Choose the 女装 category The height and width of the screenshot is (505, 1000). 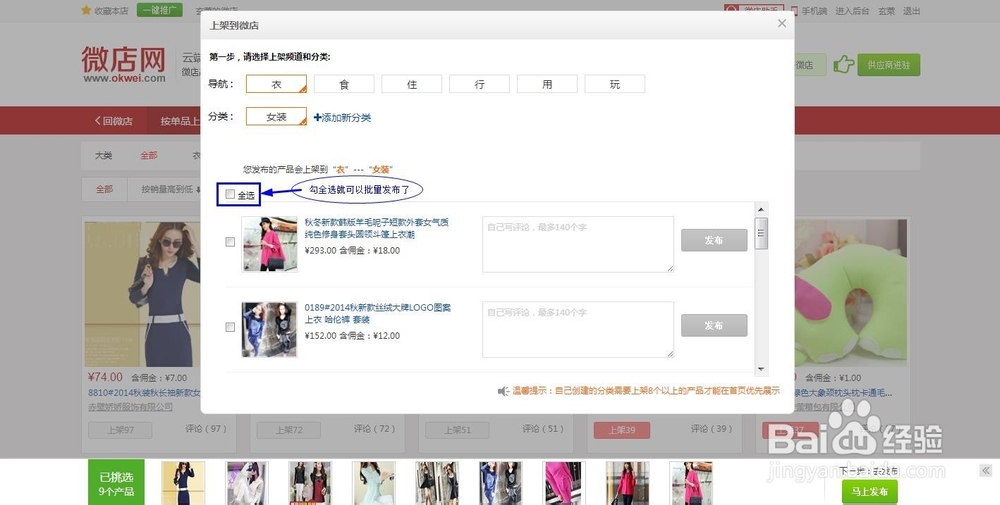[x=276, y=117]
